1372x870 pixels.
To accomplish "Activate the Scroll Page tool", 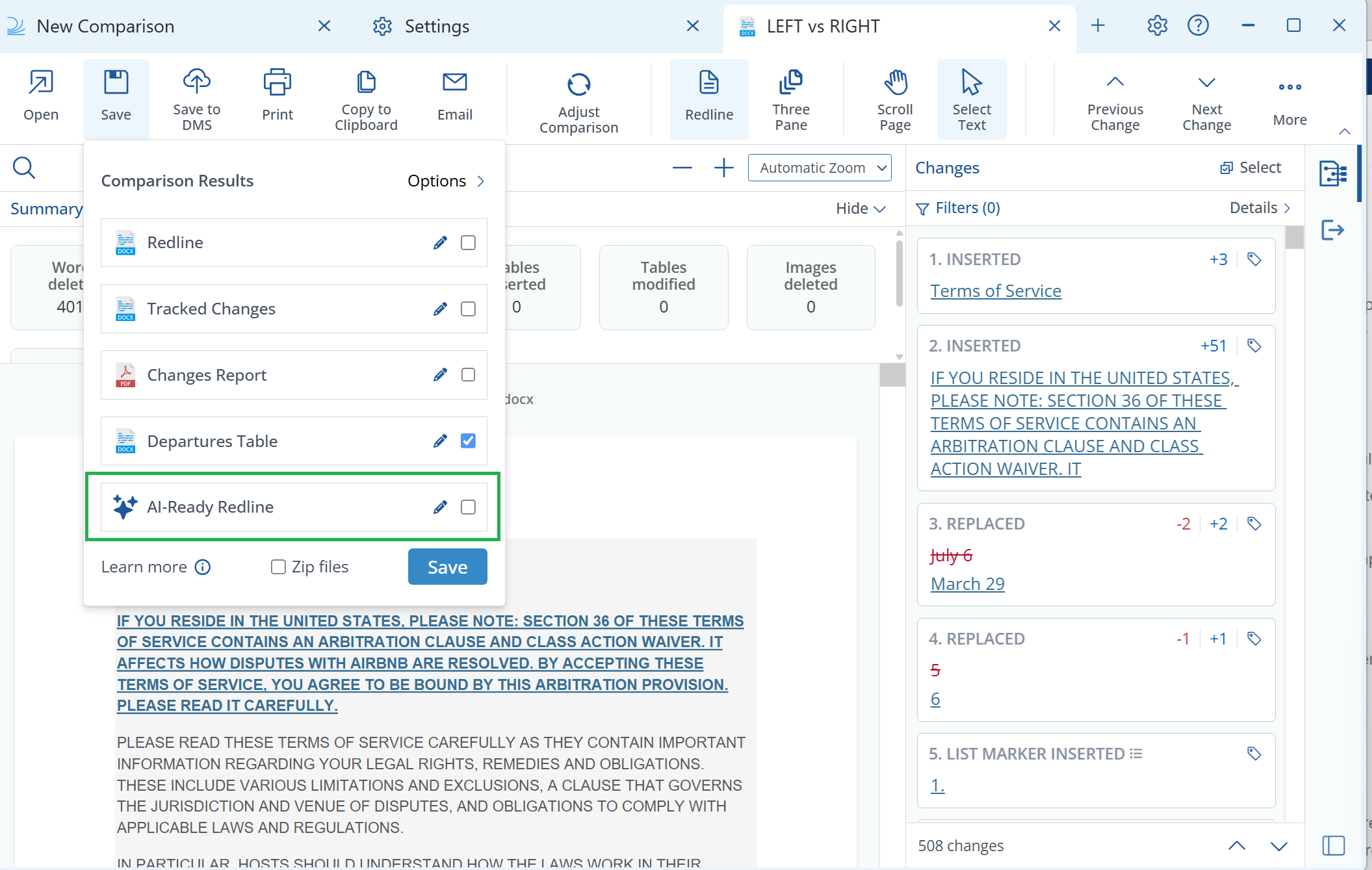I will 895,97.
